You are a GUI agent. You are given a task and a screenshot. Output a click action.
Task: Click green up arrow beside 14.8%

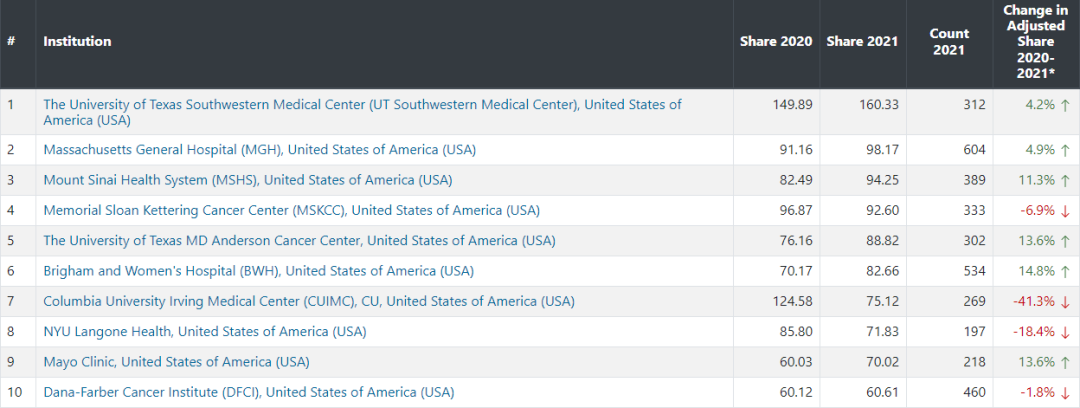1065,271
